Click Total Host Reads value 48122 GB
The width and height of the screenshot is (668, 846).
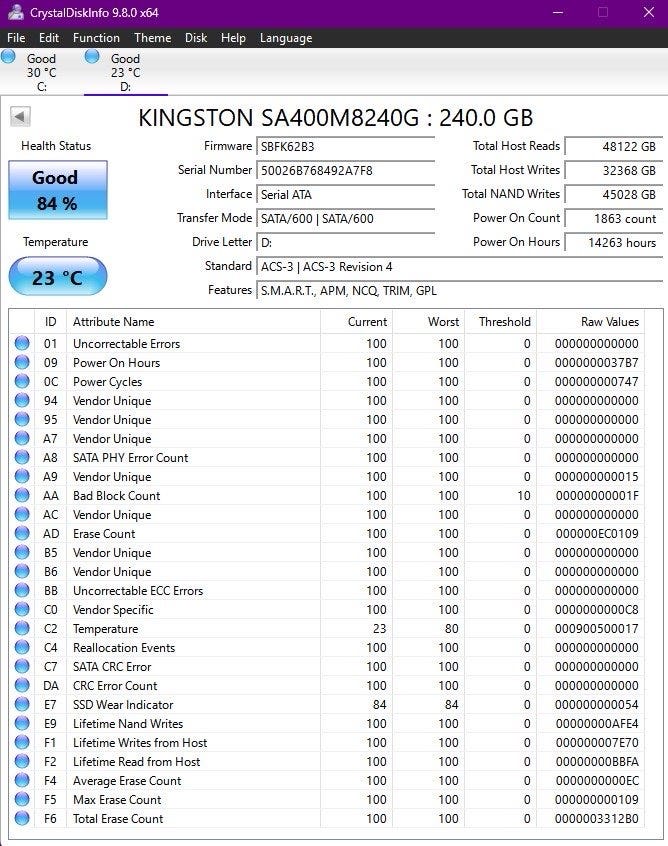614,146
